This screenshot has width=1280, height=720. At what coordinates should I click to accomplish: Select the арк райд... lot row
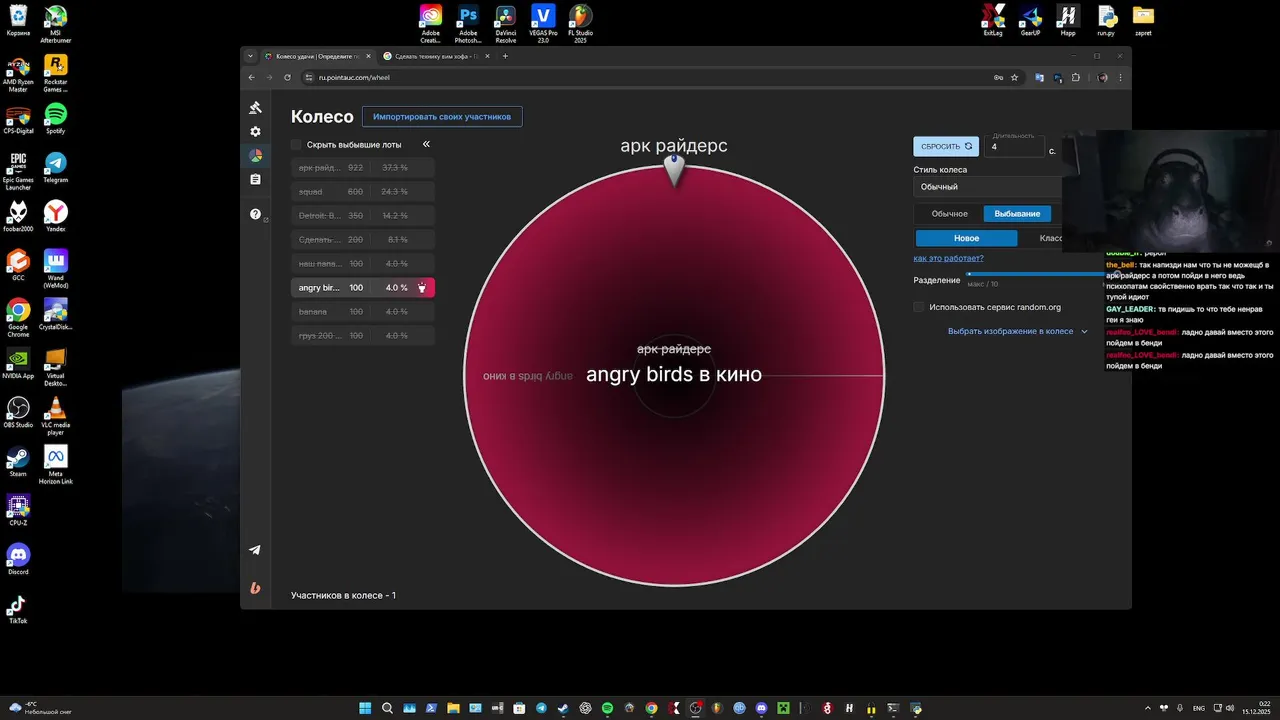point(363,168)
